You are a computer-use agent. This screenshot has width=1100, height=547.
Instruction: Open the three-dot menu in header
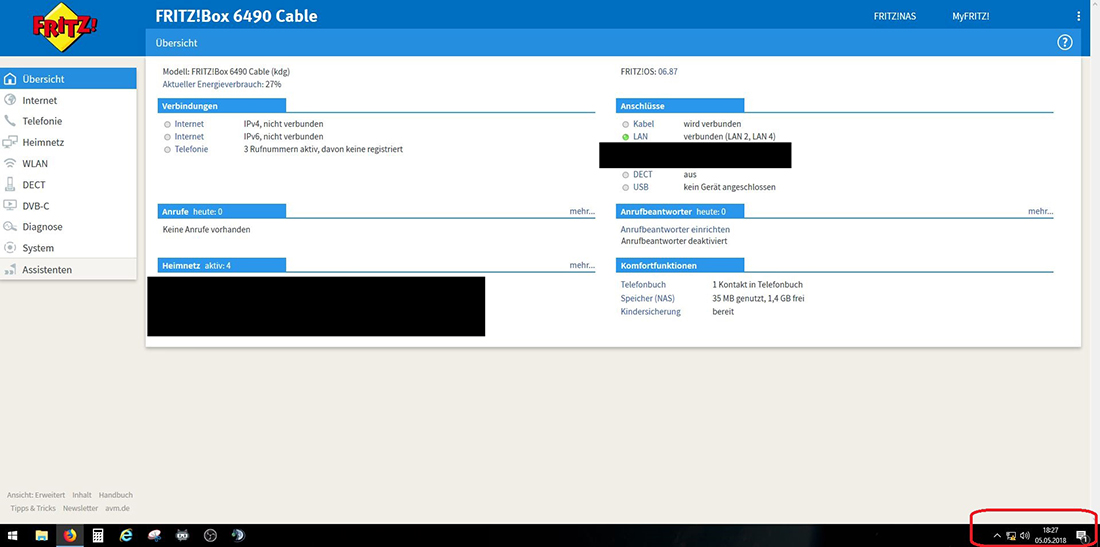(x=1078, y=16)
